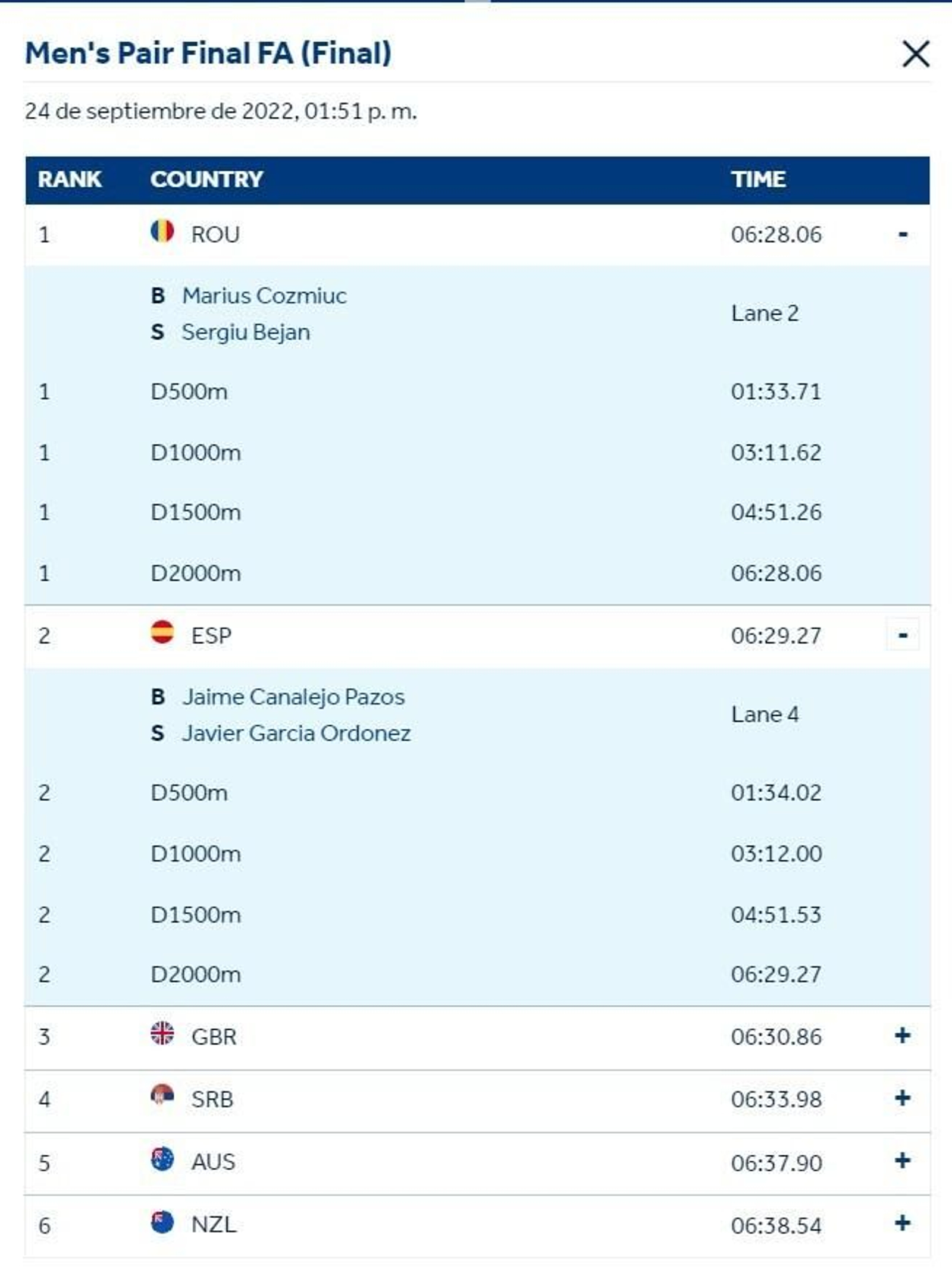Select Jaime Canalejo Pazos
The image size is (952, 1282).
293,697
